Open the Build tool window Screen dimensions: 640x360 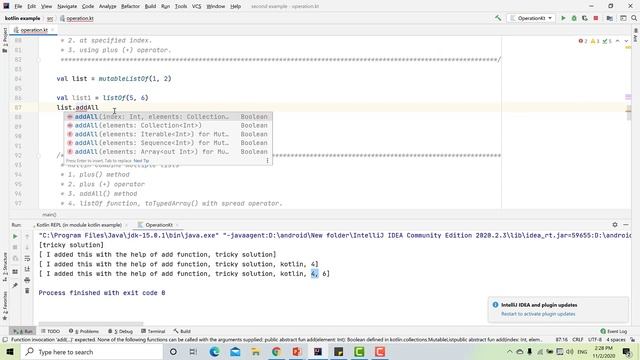[182, 331]
